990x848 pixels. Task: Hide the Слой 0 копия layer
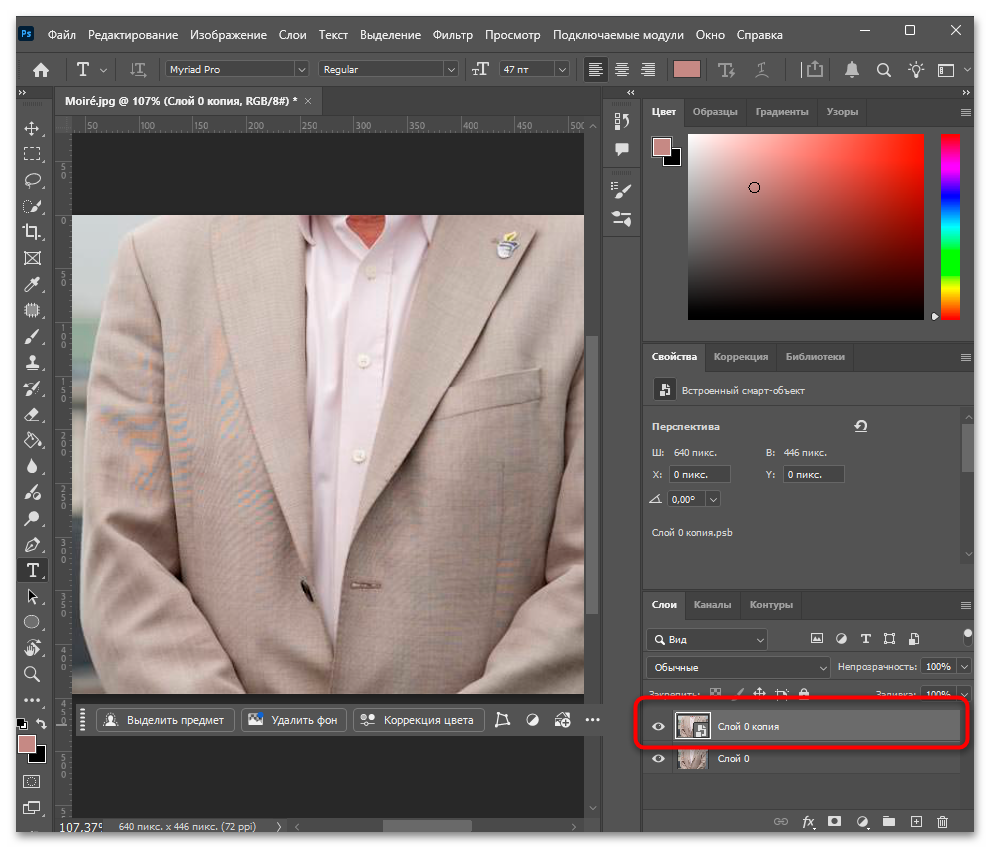(658, 726)
